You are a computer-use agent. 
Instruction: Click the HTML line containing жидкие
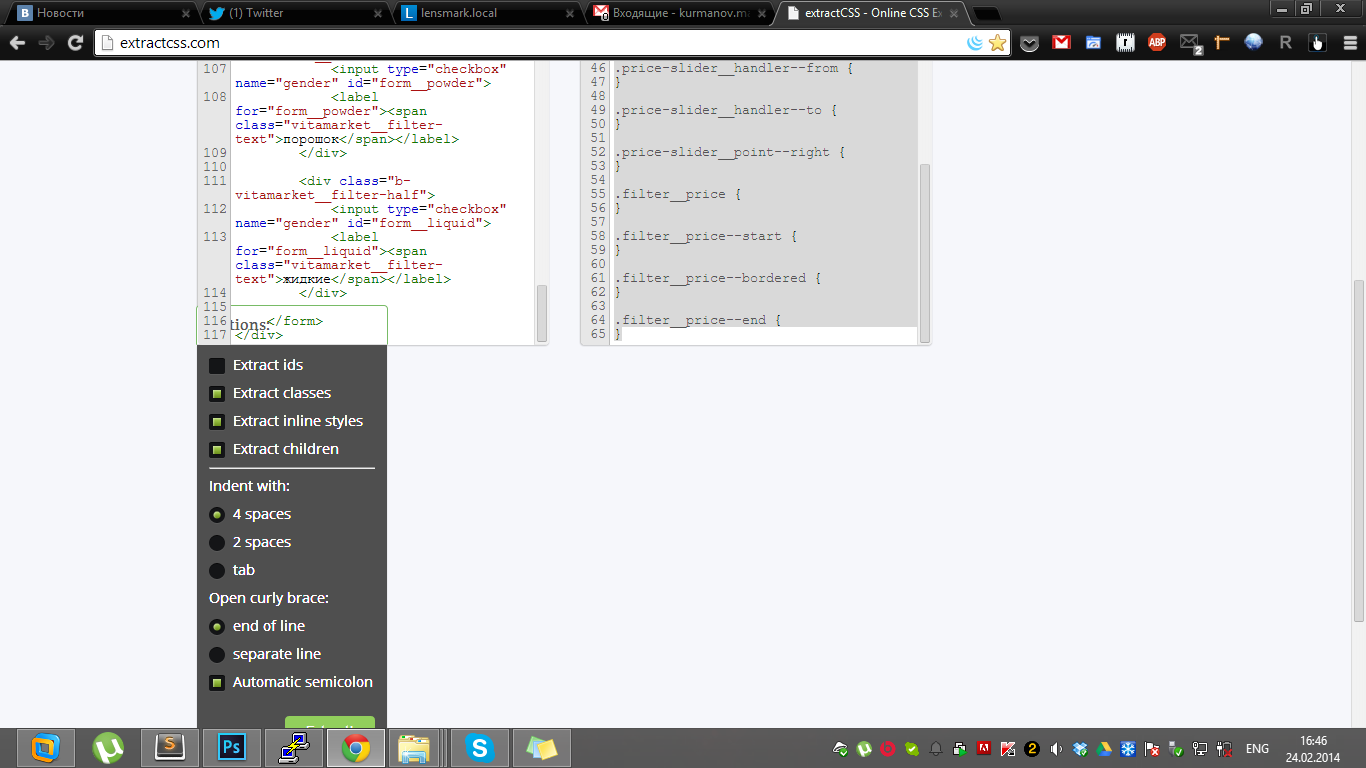point(343,279)
